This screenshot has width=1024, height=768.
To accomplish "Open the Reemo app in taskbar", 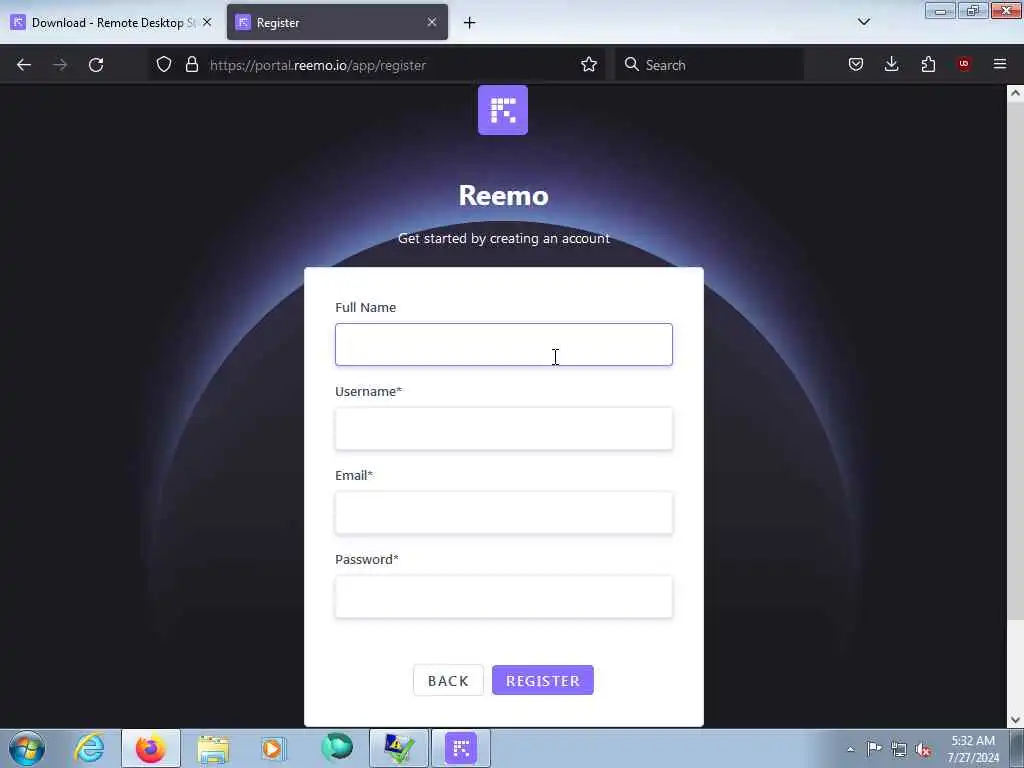I will 461,748.
